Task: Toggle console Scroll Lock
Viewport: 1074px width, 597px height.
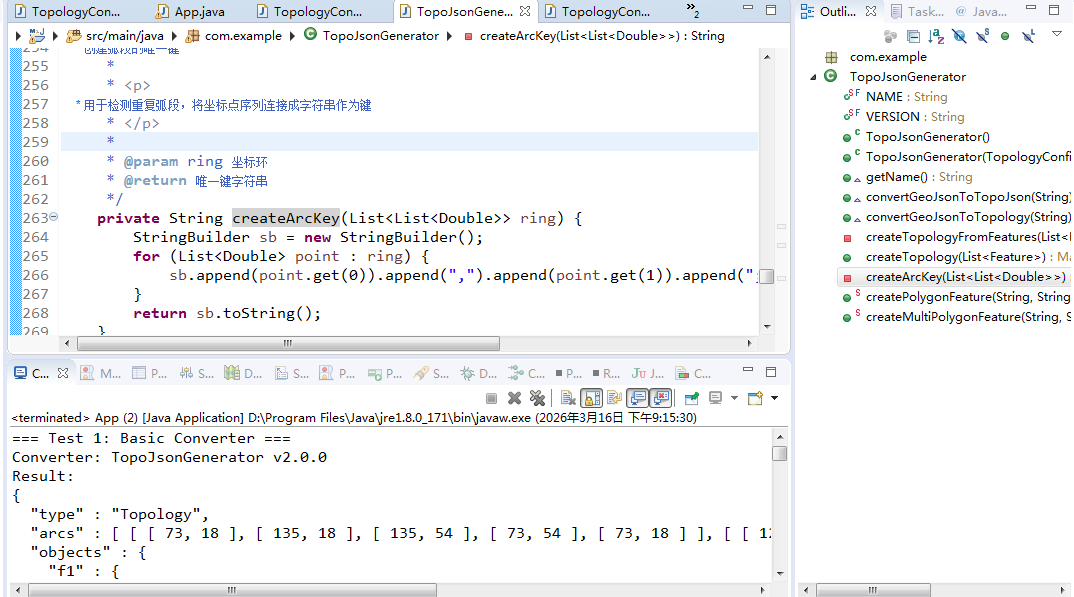Action: [591, 398]
